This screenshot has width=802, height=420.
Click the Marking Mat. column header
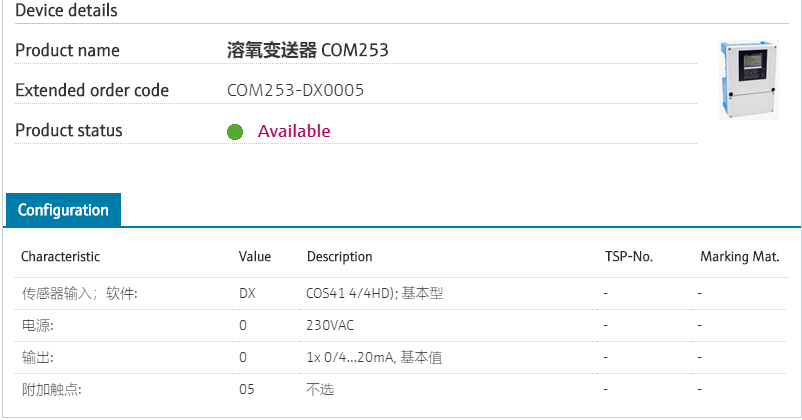click(x=740, y=256)
